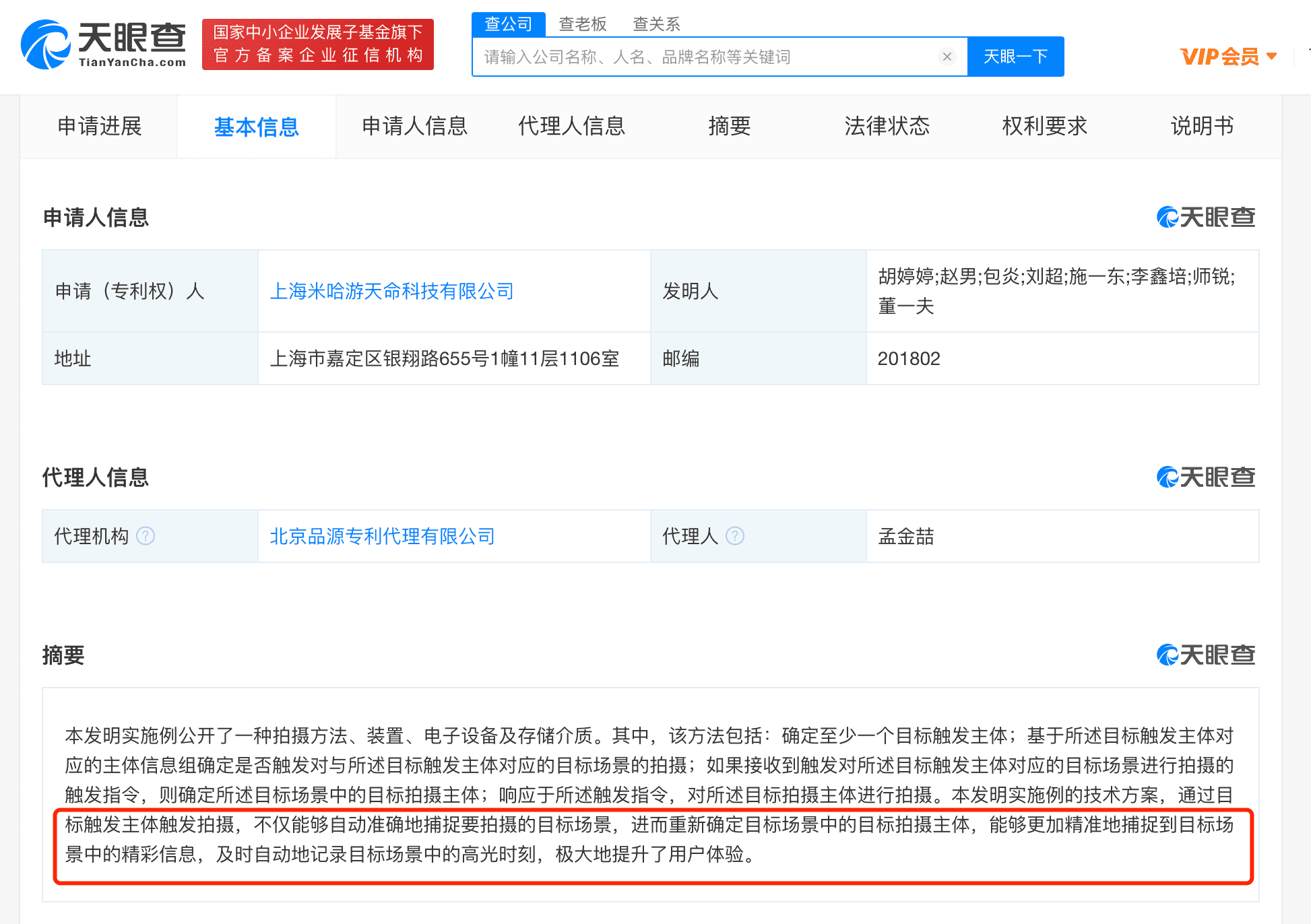
Task: Click the 摘要 section heading
Action: coord(63,655)
